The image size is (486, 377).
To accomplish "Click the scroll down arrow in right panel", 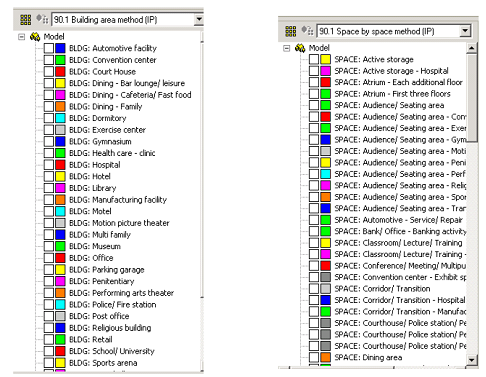I will coord(471,360).
